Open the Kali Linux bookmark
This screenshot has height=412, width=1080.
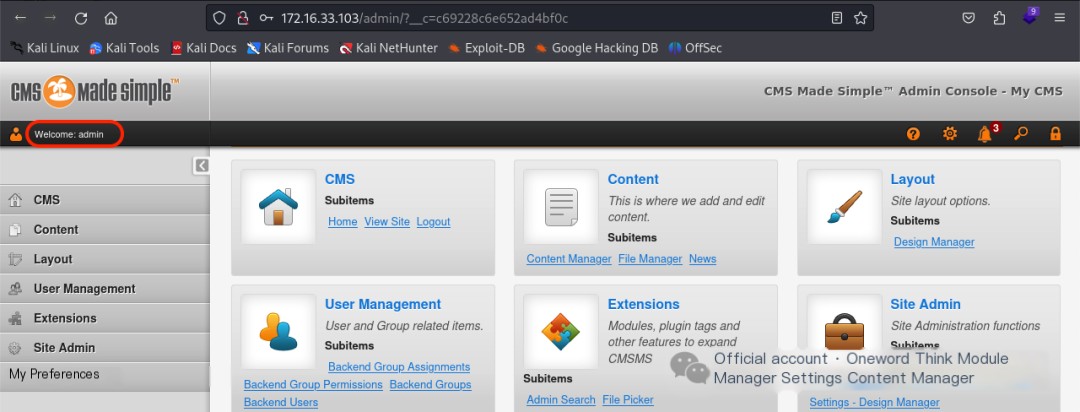pos(45,48)
